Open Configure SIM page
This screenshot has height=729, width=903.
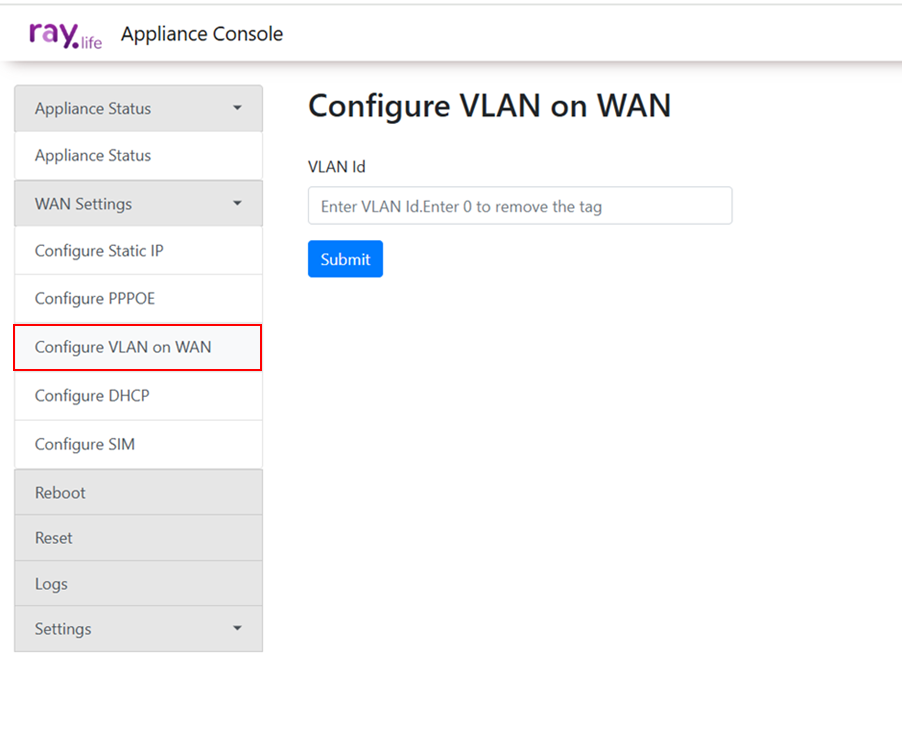(x=85, y=444)
